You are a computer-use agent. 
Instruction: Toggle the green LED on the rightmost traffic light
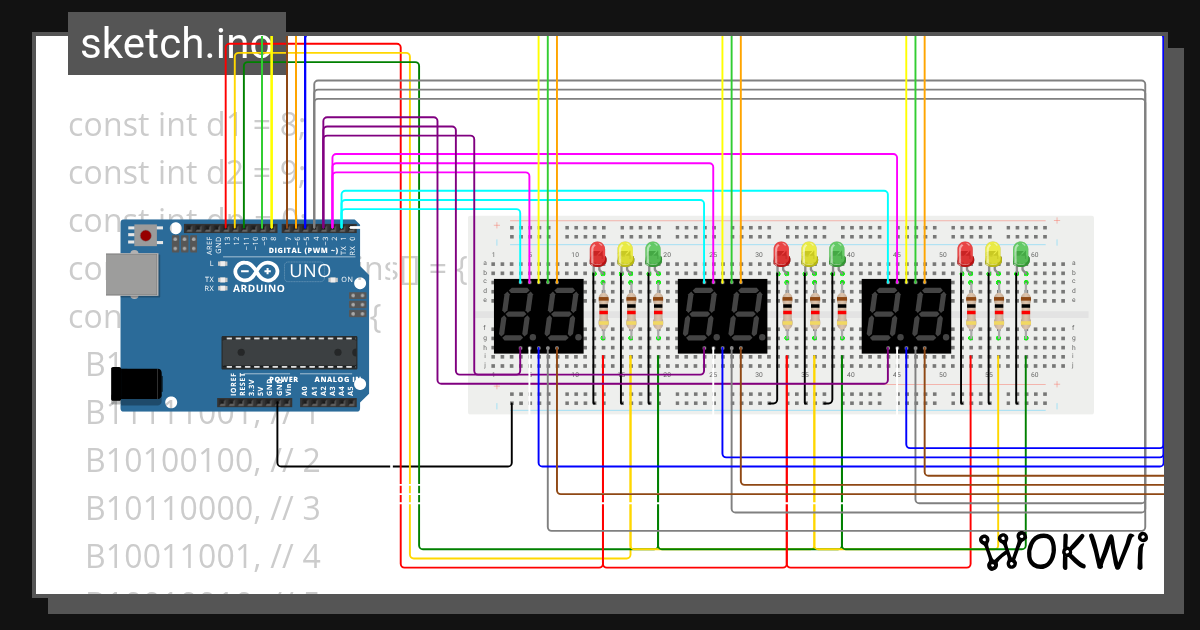(x=1021, y=253)
